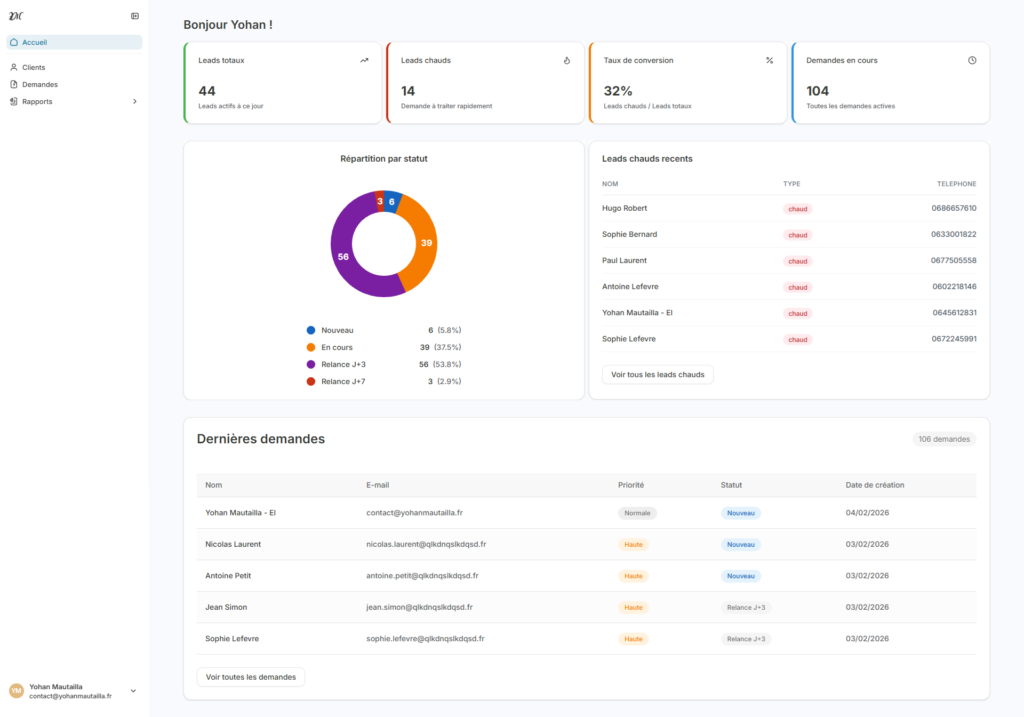
Task: Click the app logo in the sidebar
Action: [x=15, y=16]
